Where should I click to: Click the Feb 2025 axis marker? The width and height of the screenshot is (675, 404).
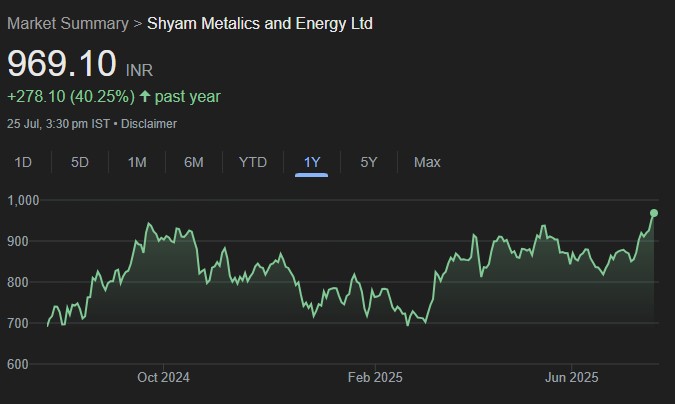pyautogui.click(x=374, y=377)
